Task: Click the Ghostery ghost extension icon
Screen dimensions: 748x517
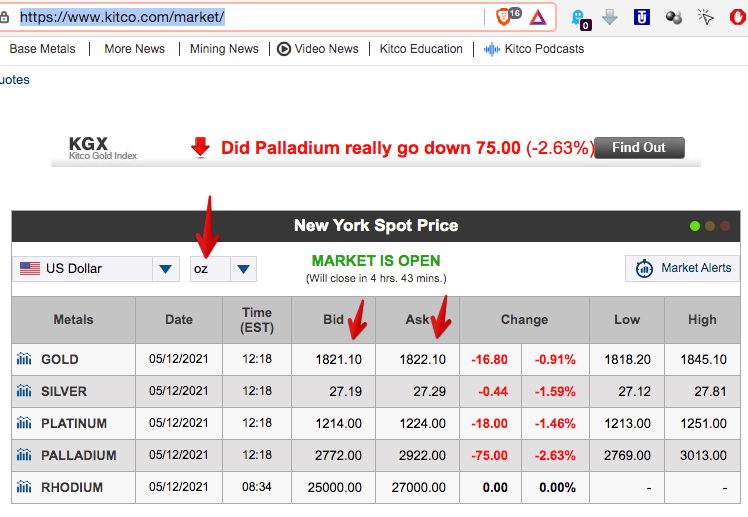Action: coord(580,19)
